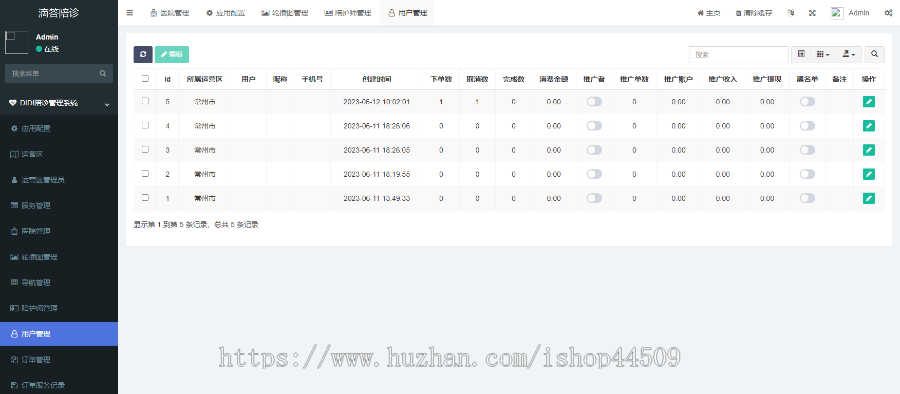This screenshot has height=394, width=900.
Task: Toggle 推广者 switch for row Id 1
Action: coord(594,198)
